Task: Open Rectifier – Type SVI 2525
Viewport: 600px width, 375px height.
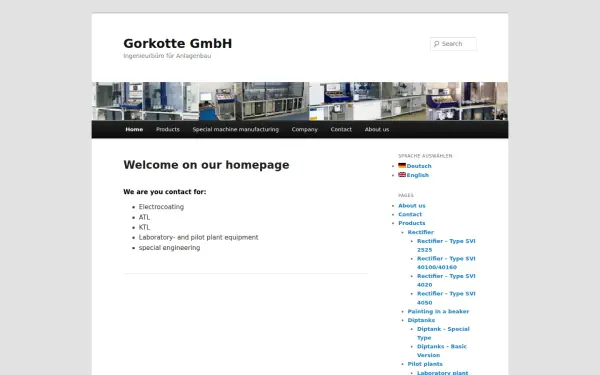Action: [446, 245]
